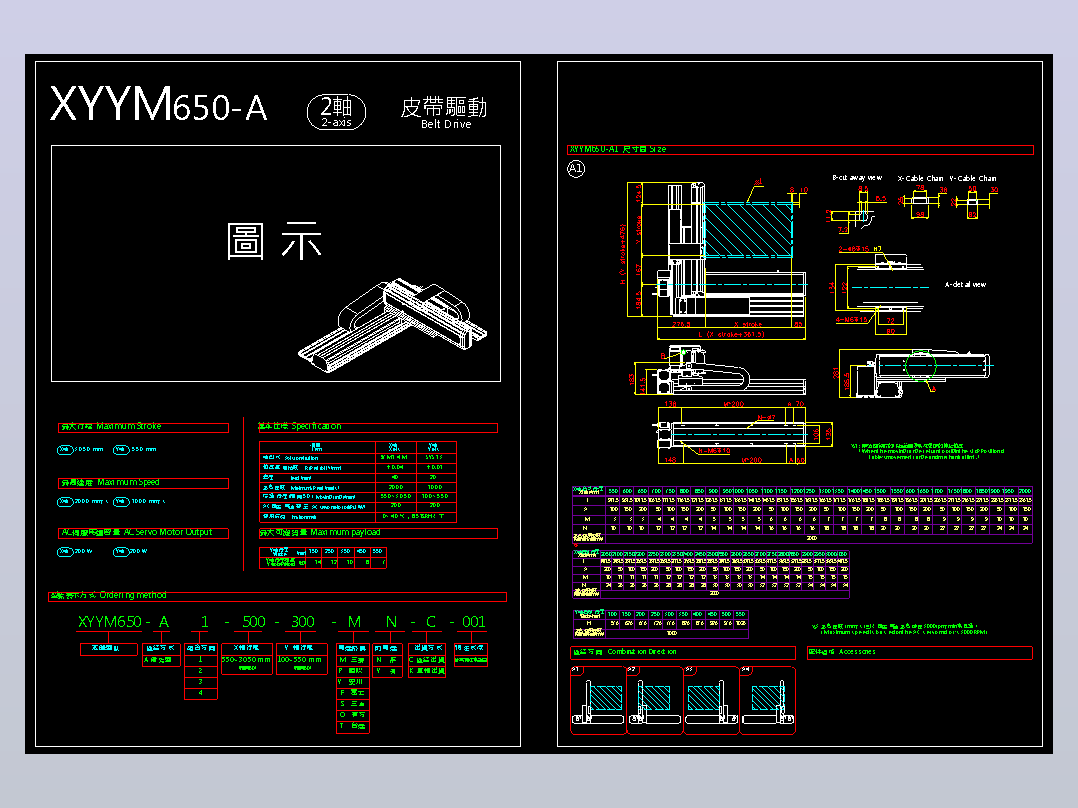The height and width of the screenshot is (808, 1078).
Task: Click the 圖示 heading text
Action: (x=274, y=241)
